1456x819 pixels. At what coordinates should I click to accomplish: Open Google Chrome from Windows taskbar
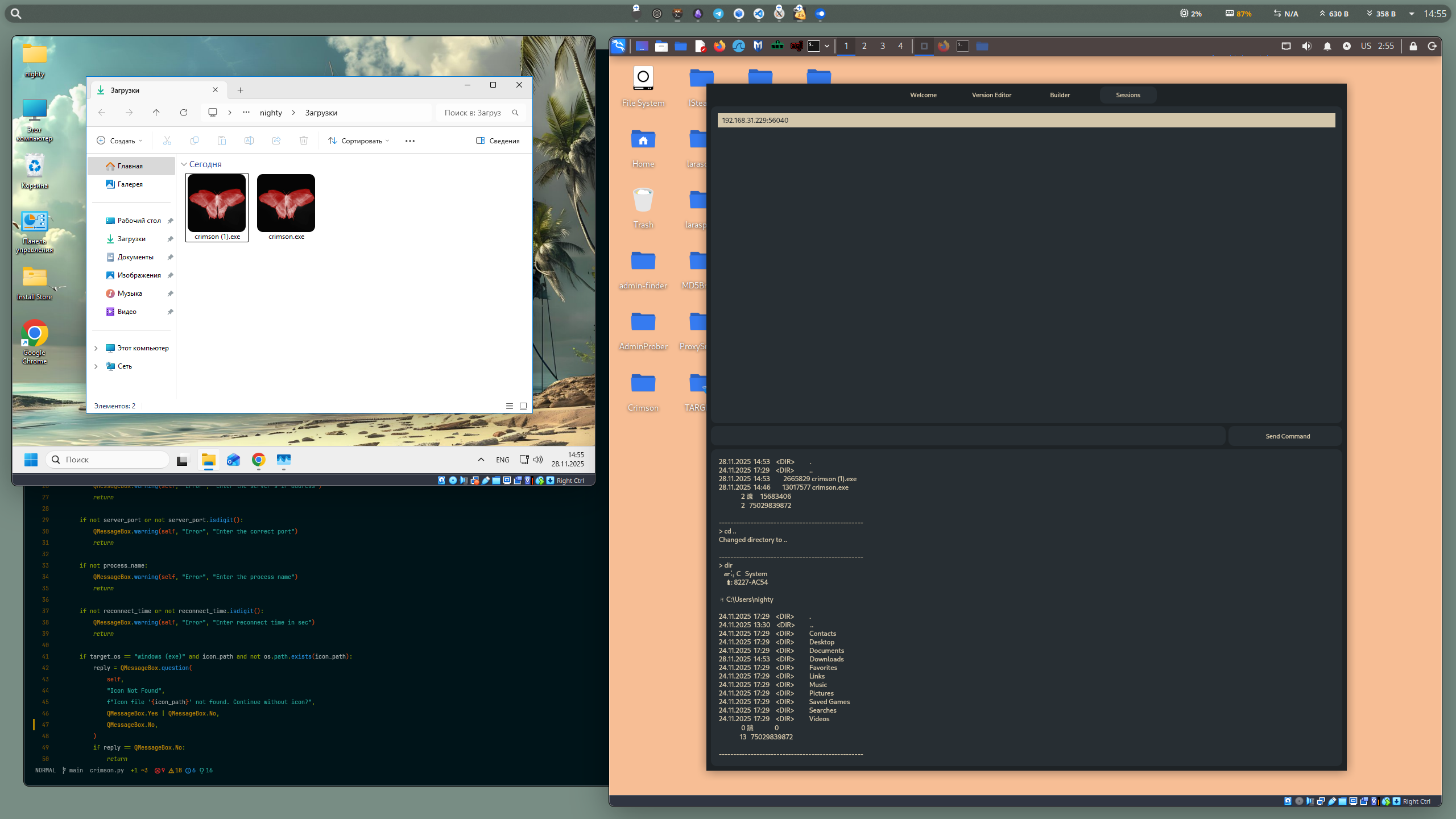pos(259,460)
